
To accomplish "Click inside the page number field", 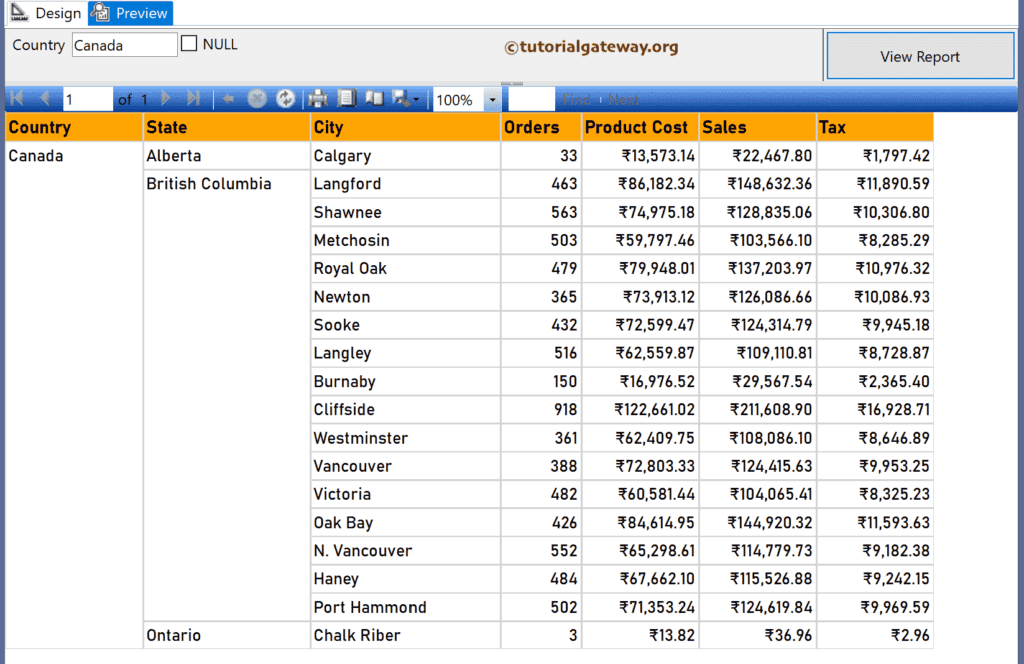I will click(87, 98).
